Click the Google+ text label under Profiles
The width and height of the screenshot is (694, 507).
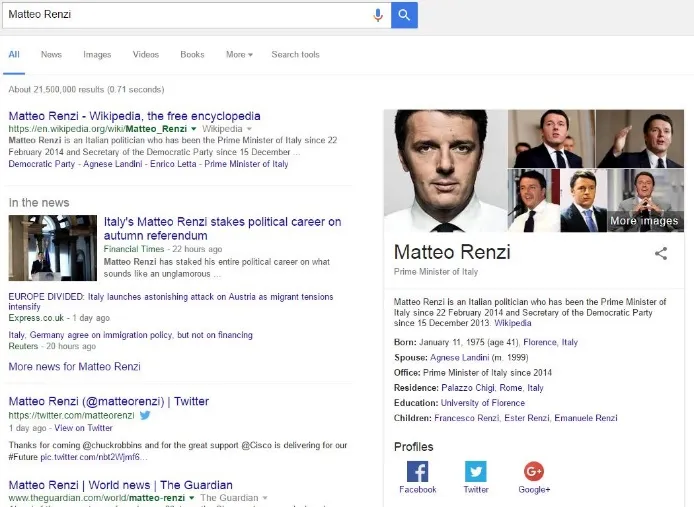(x=534, y=490)
